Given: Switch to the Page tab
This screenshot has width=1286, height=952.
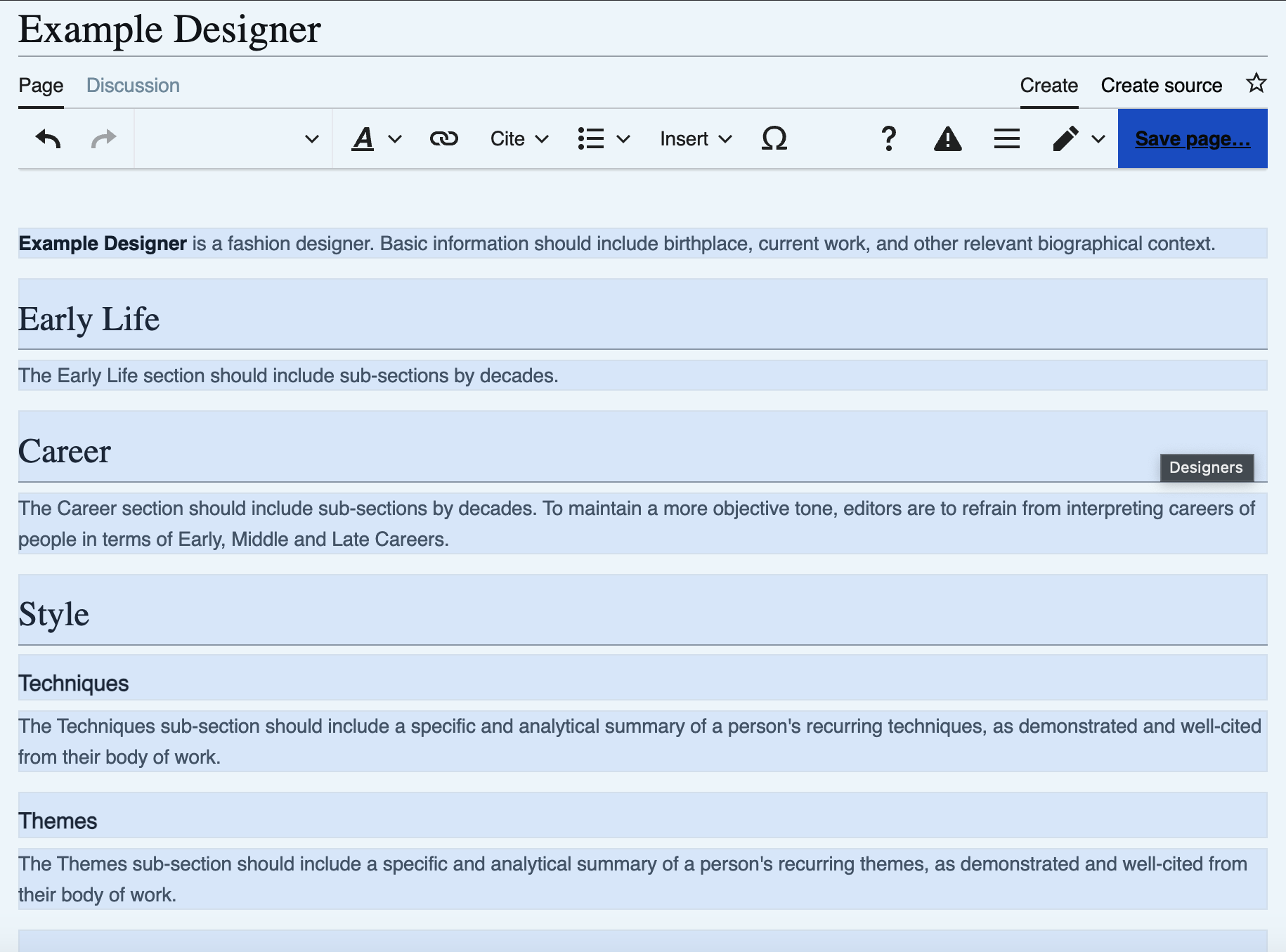Looking at the screenshot, I should [x=41, y=86].
